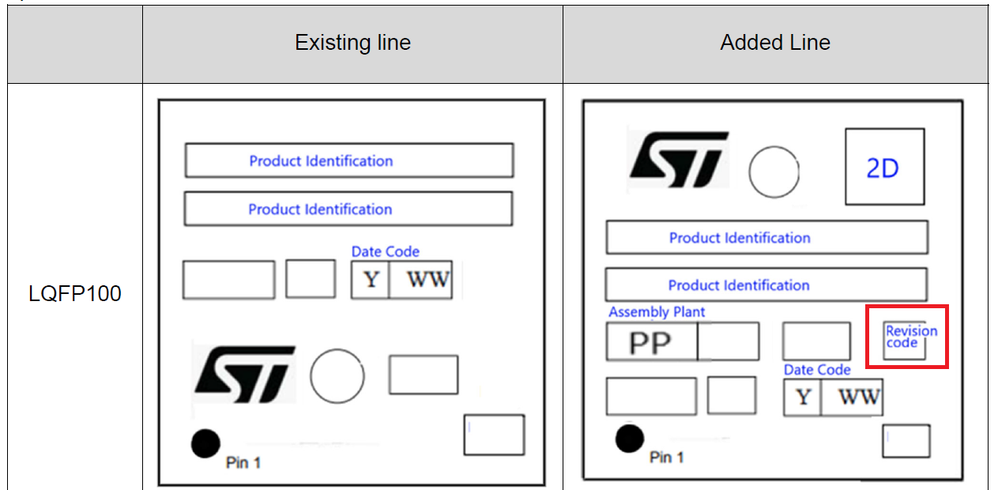Click the PP assembly plant box
The height and width of the screenshot is (490, 998).
652,342
